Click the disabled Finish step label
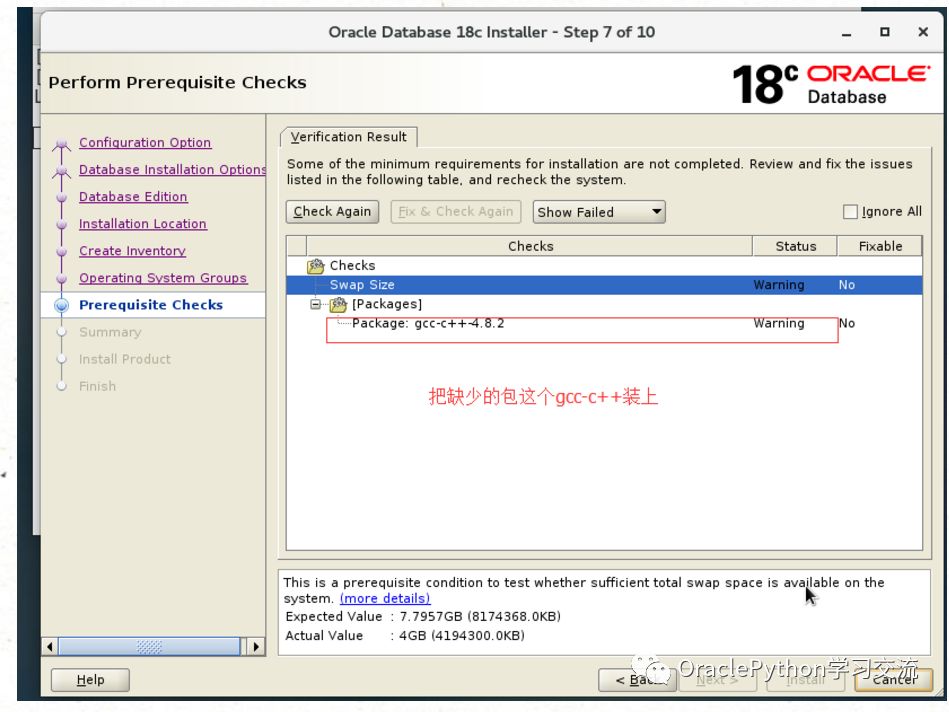The height and width of the screenshot is (712, 949). pos(97,386)
